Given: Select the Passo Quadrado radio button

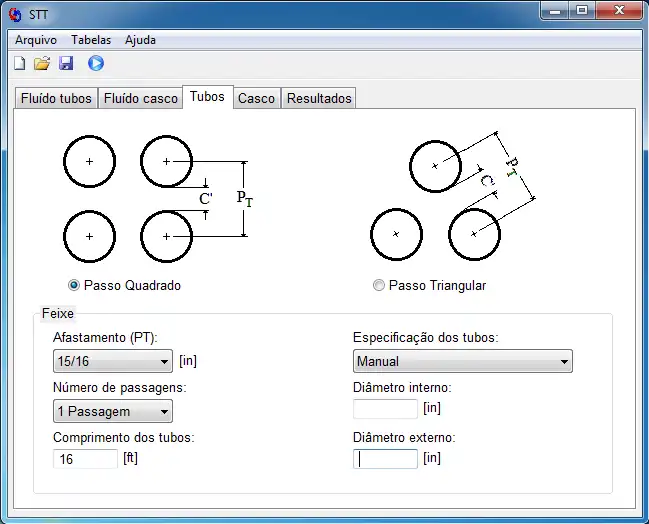Looking at the screenshot, I should click(x=74, y=285).
